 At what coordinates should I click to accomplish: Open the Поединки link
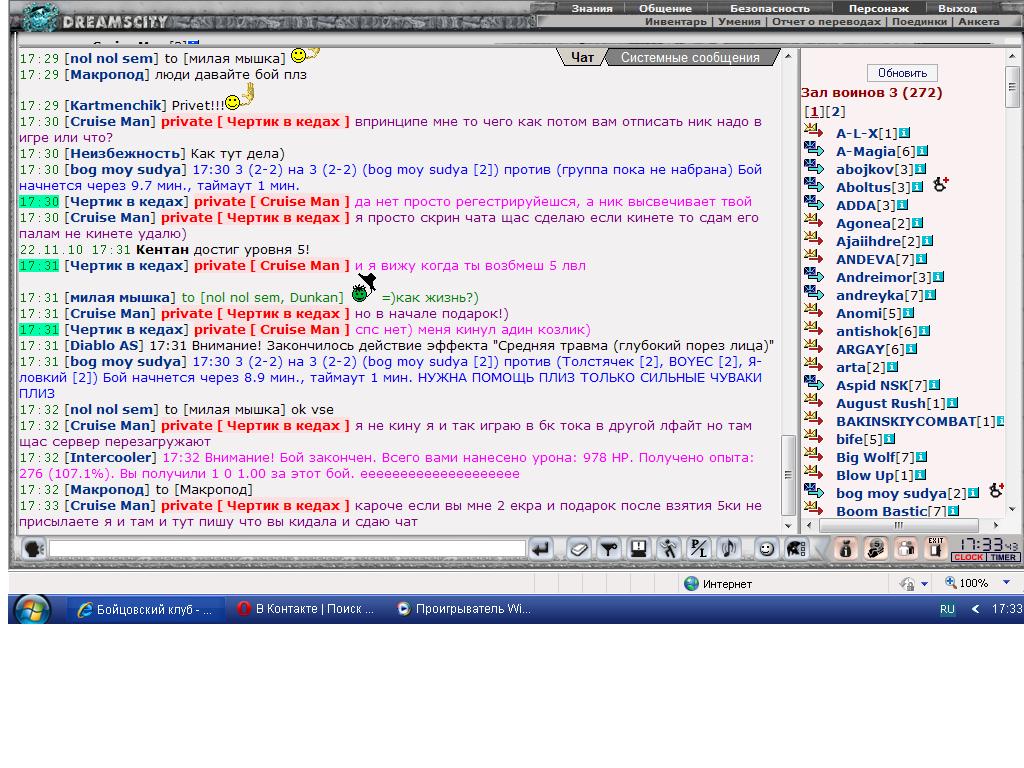coord(920,22)
